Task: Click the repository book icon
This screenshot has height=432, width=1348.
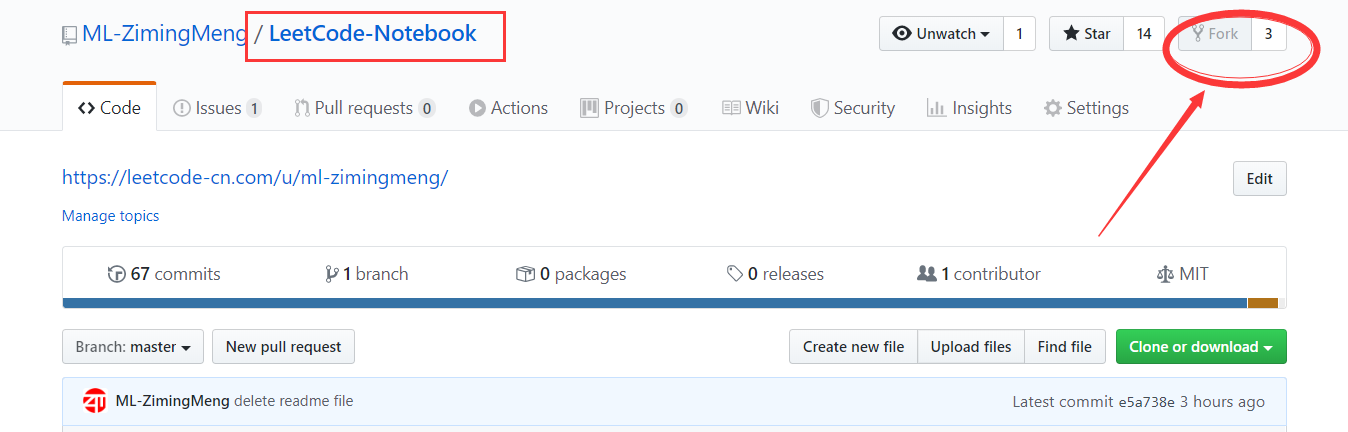Action: click(69, 35)
